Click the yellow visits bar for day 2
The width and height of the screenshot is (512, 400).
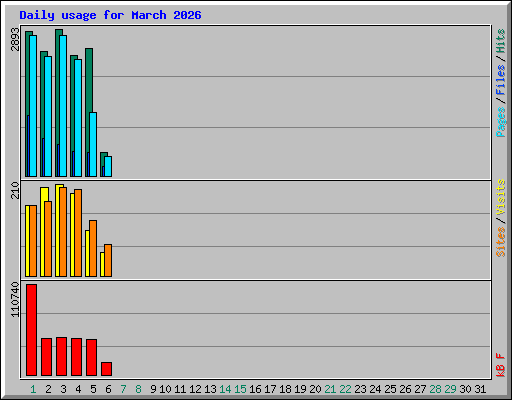click(x=43, y=232)
